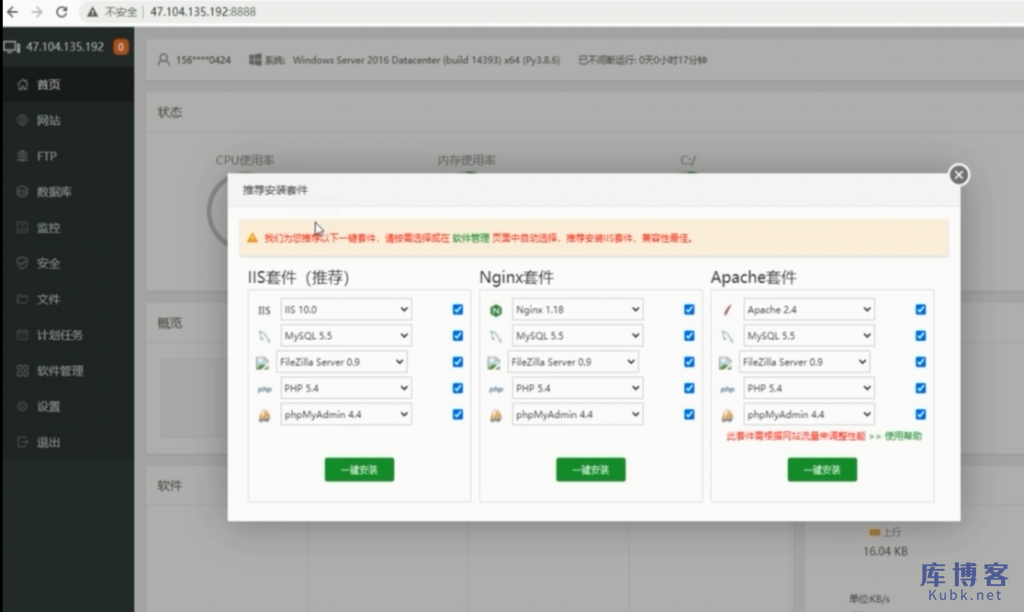Click 一键安装 button under Apache suite
Viewport: 1024px width, 612px height.
point(822,470)
